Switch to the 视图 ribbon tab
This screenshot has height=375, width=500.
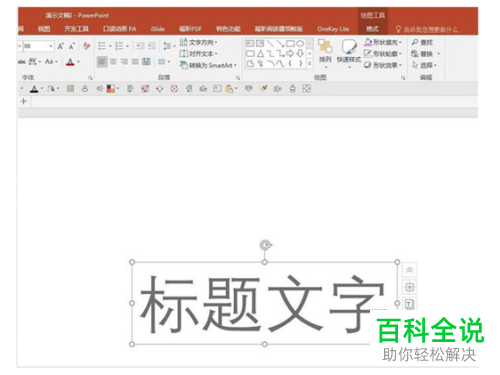(x=44, y=29)
